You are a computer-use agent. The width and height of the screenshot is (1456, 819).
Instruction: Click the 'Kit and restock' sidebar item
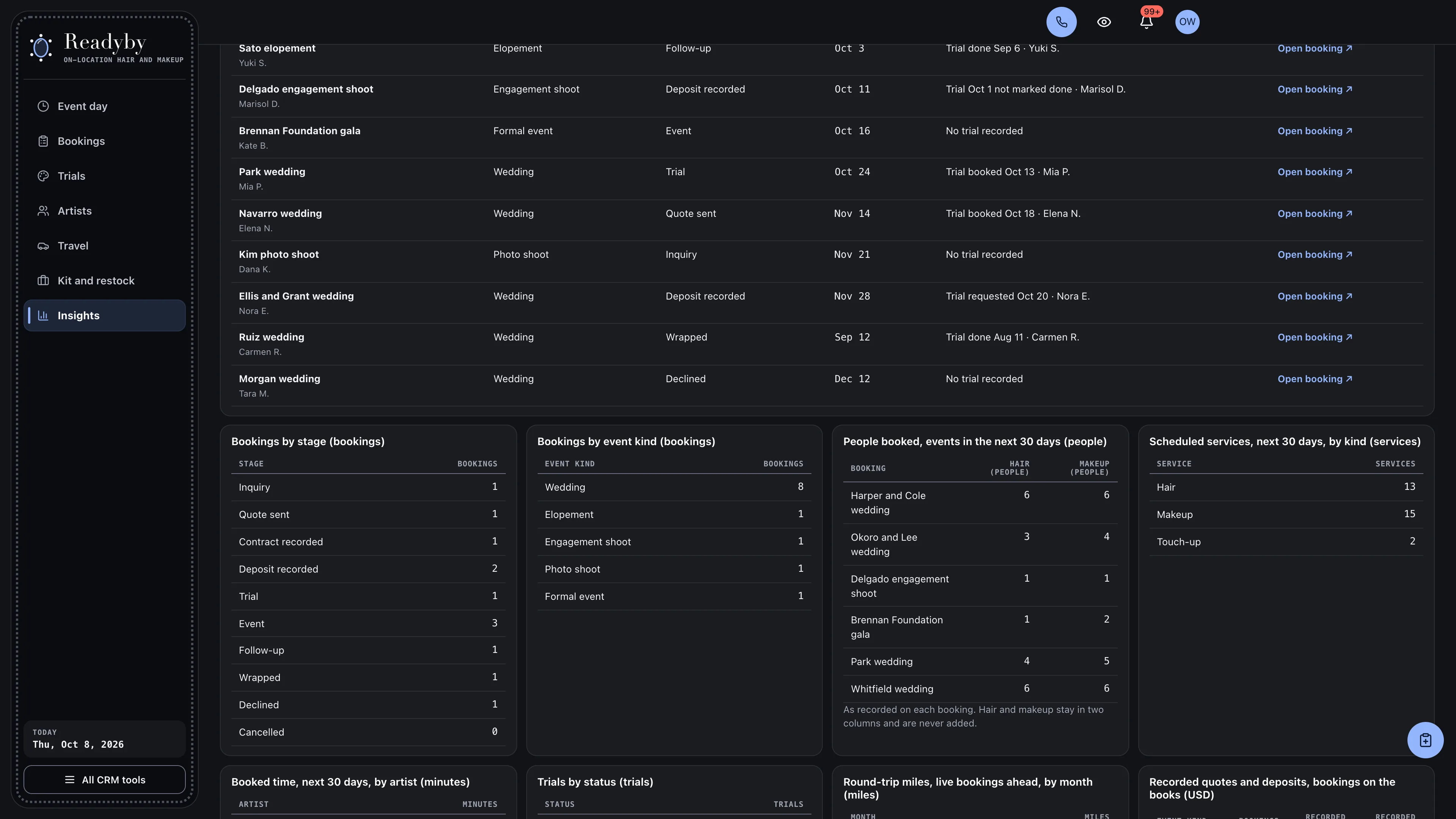pos(105,281)
